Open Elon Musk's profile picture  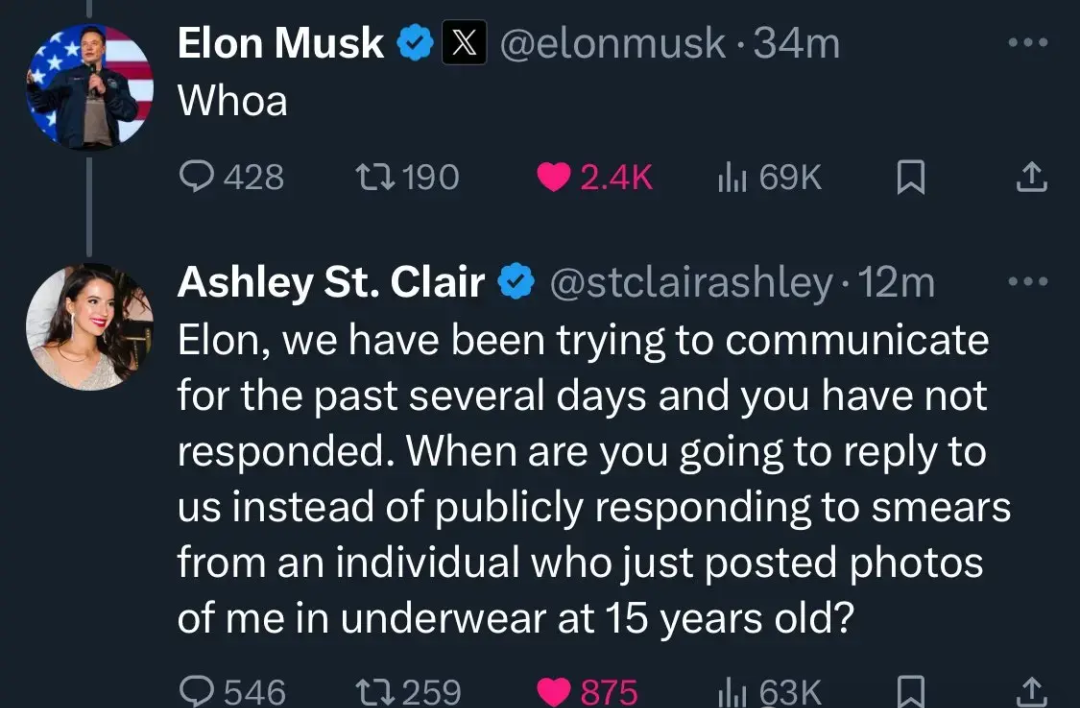coord(90,86)
